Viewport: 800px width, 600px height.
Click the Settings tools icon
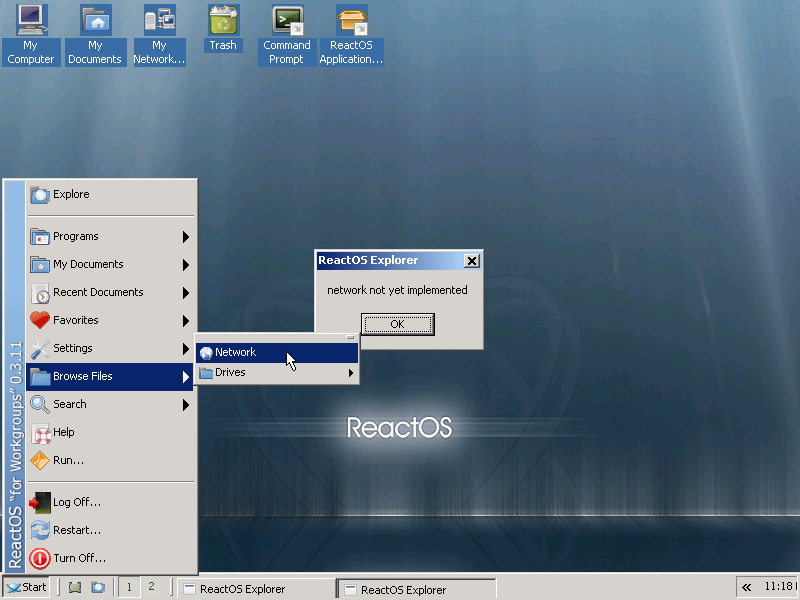(40, 349)
